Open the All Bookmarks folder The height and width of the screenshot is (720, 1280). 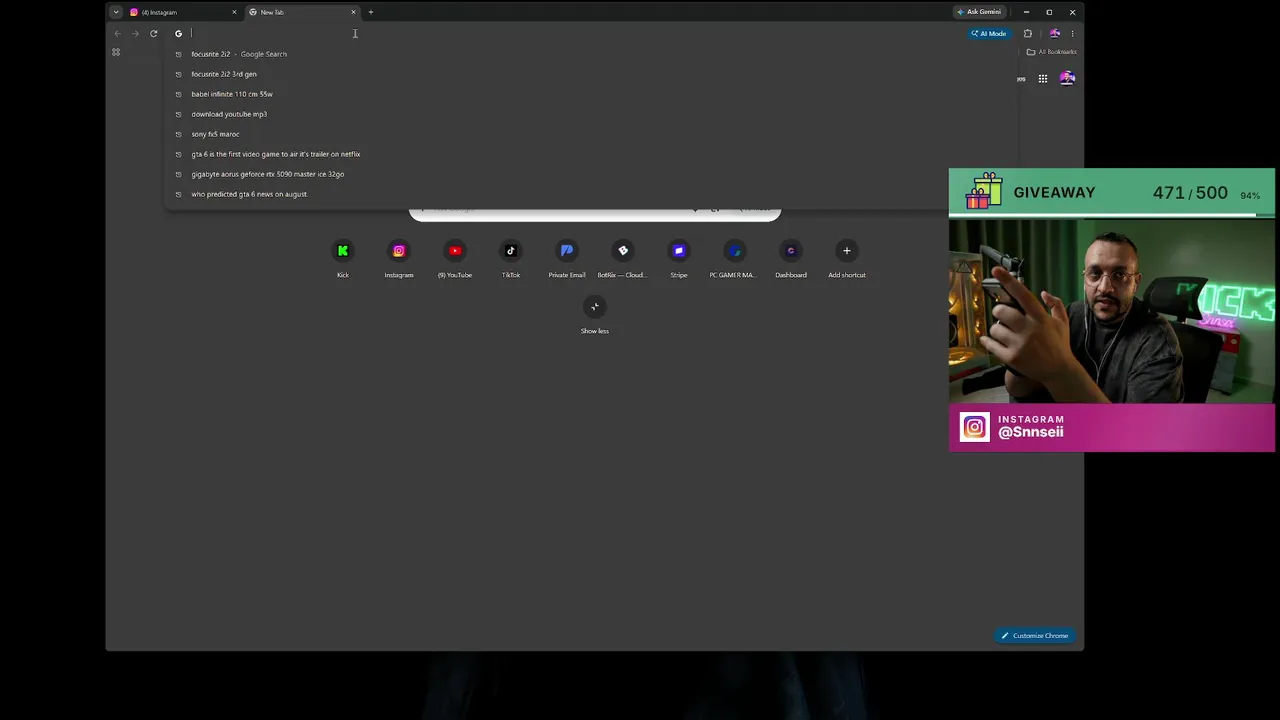(1052, 52)
